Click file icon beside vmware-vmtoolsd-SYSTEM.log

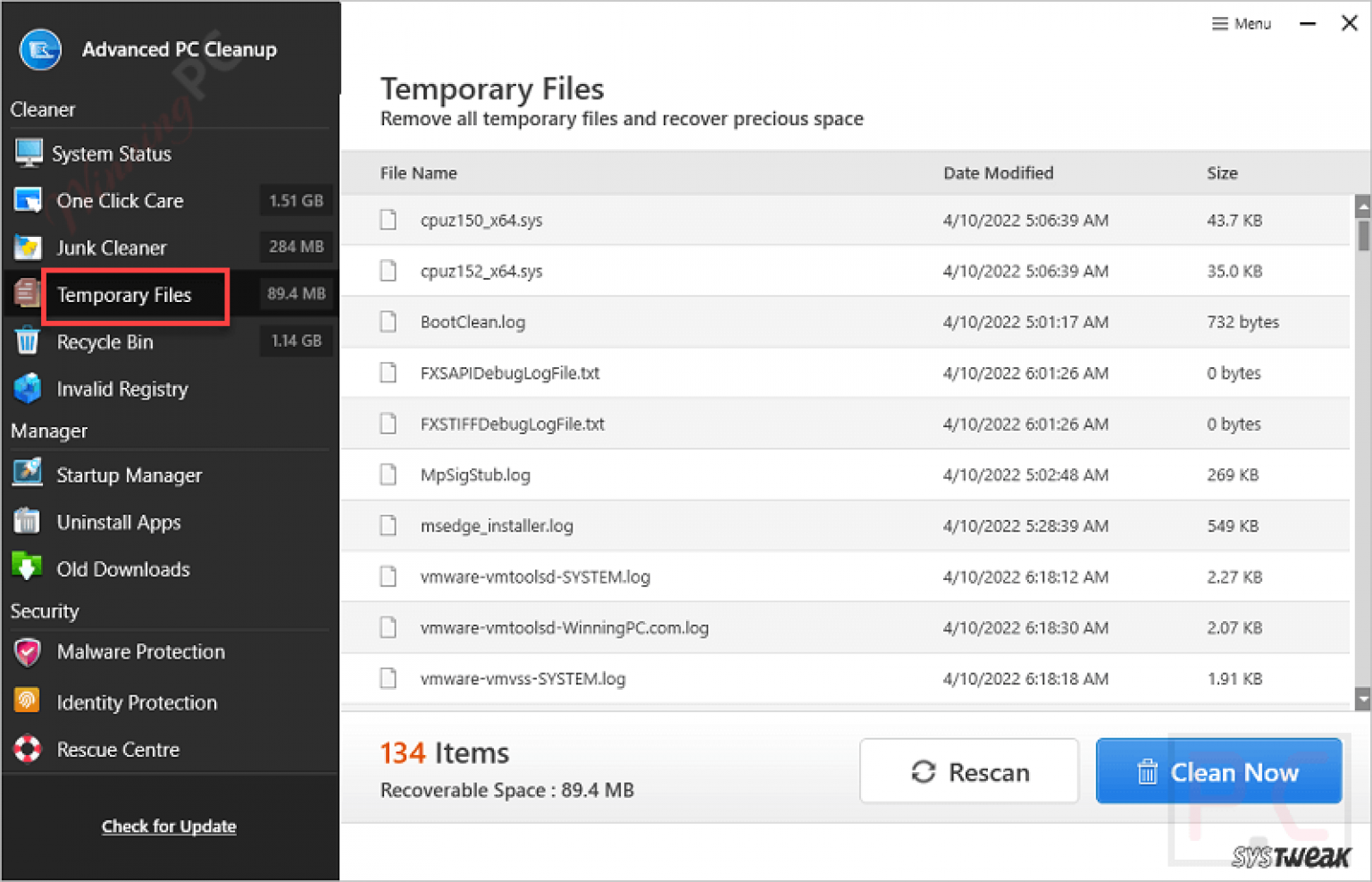389,576
